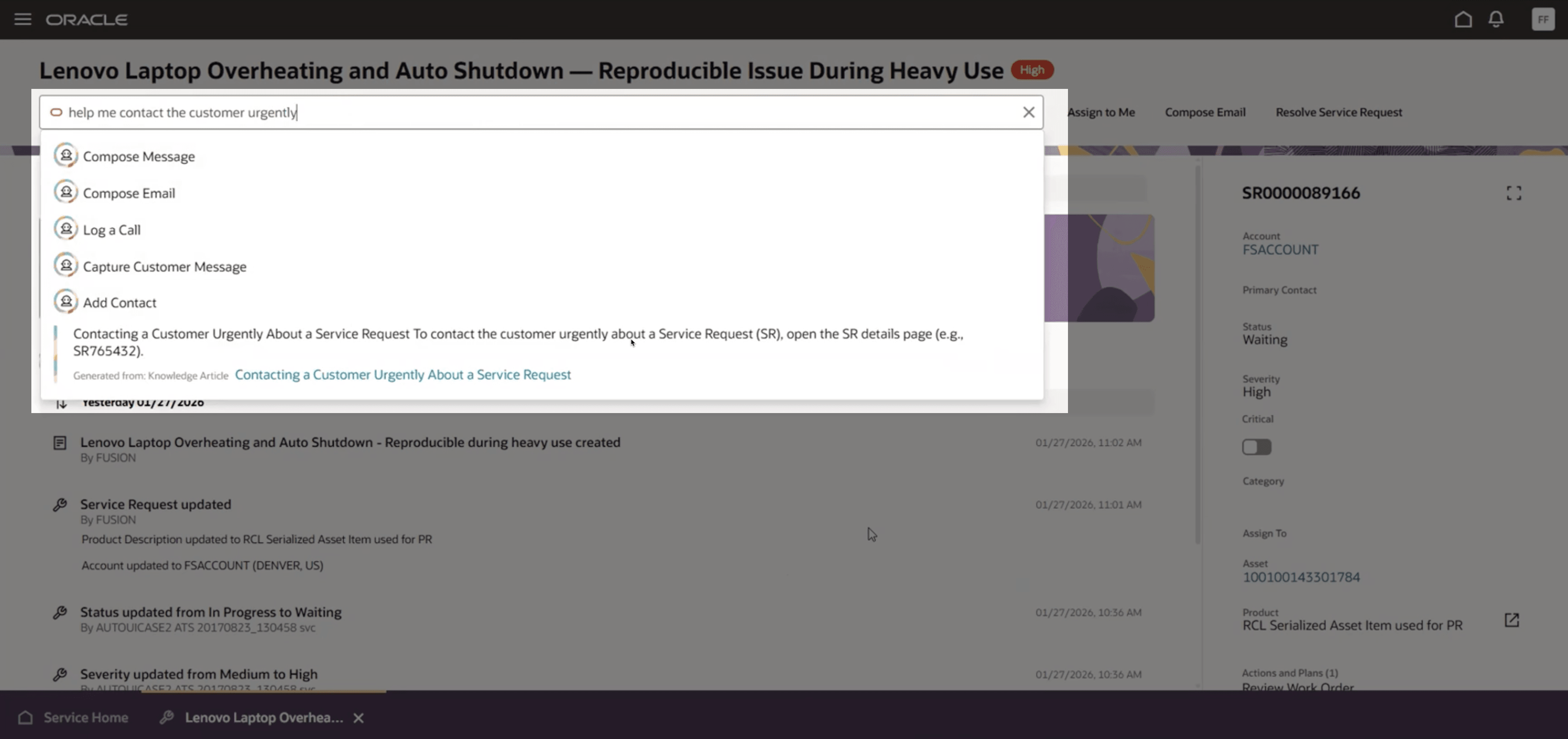Click the home icon in header

pos(1463,20)
